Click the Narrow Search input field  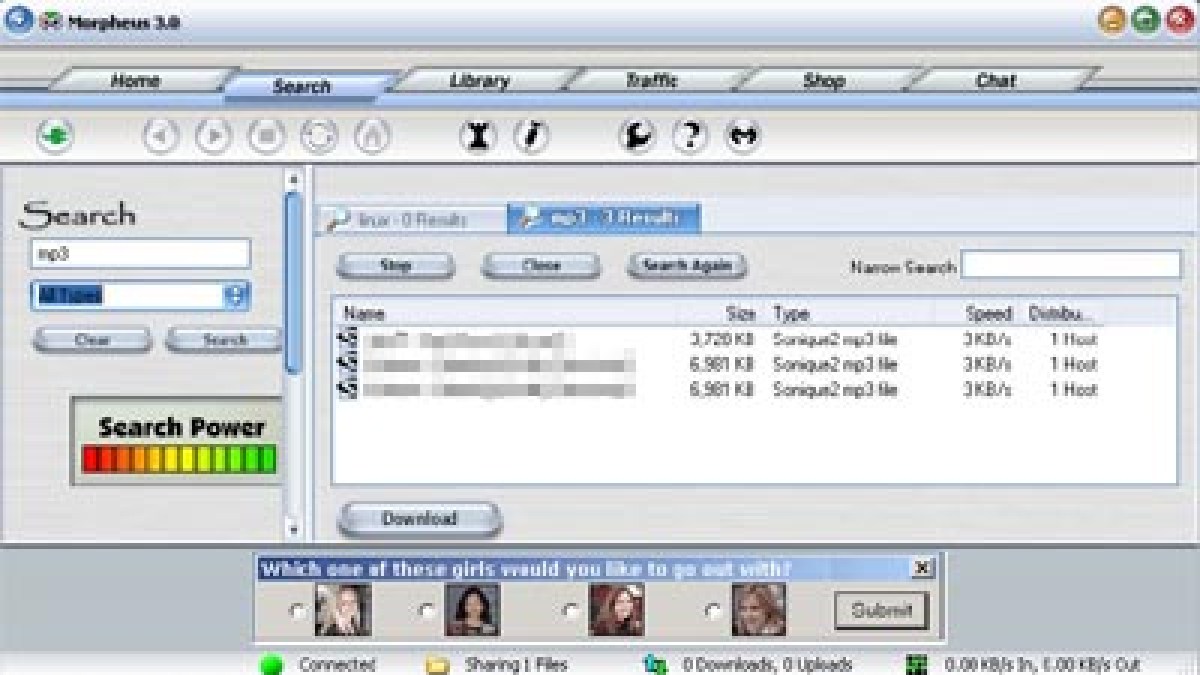pyautogui.click(x=1071, y=265)
